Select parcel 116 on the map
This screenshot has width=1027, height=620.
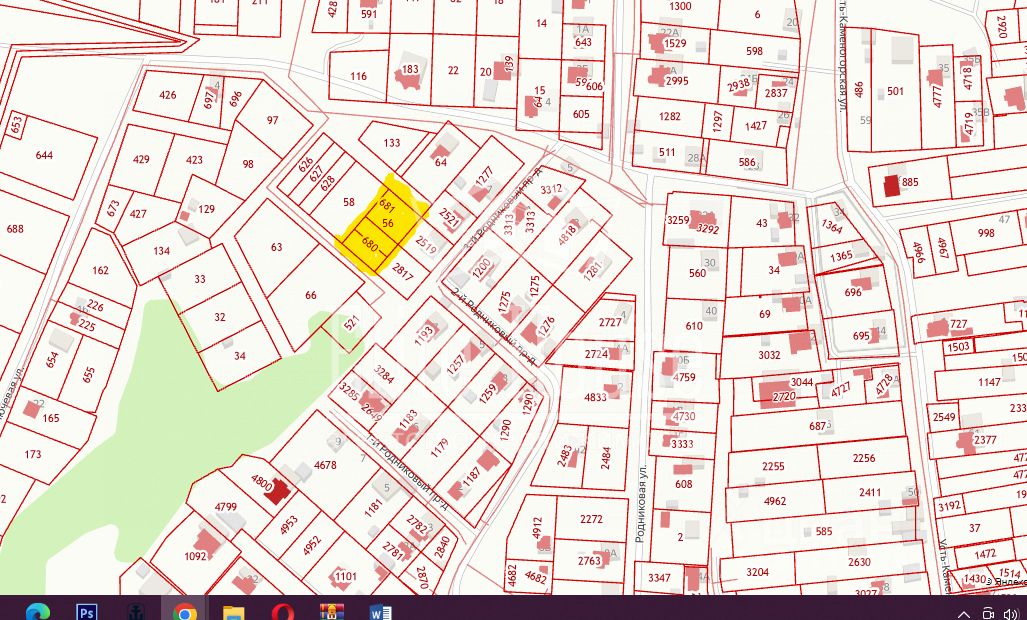(358, 76)
